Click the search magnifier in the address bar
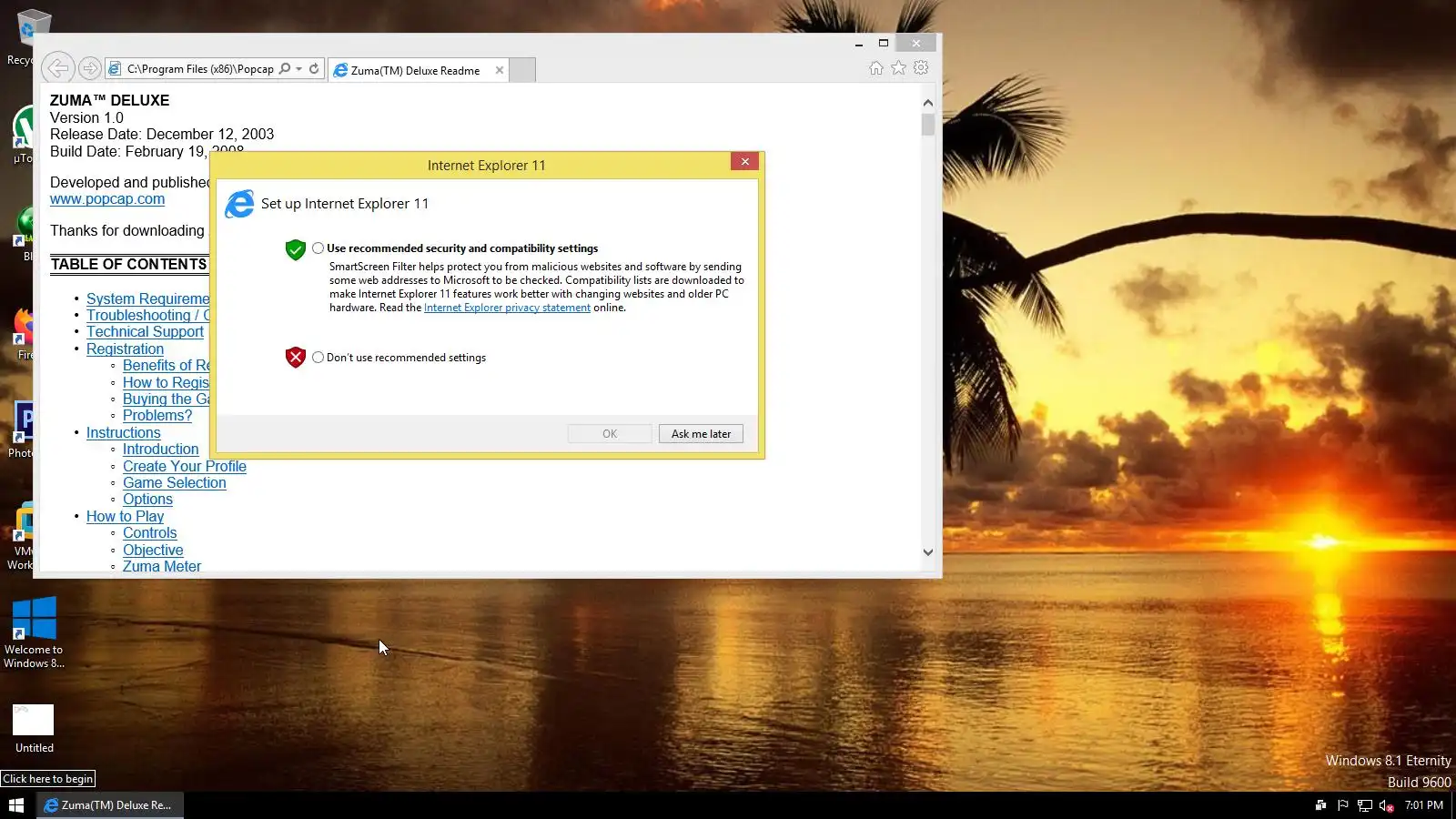This screenshot has width=1456, height=819. [285, 68]
